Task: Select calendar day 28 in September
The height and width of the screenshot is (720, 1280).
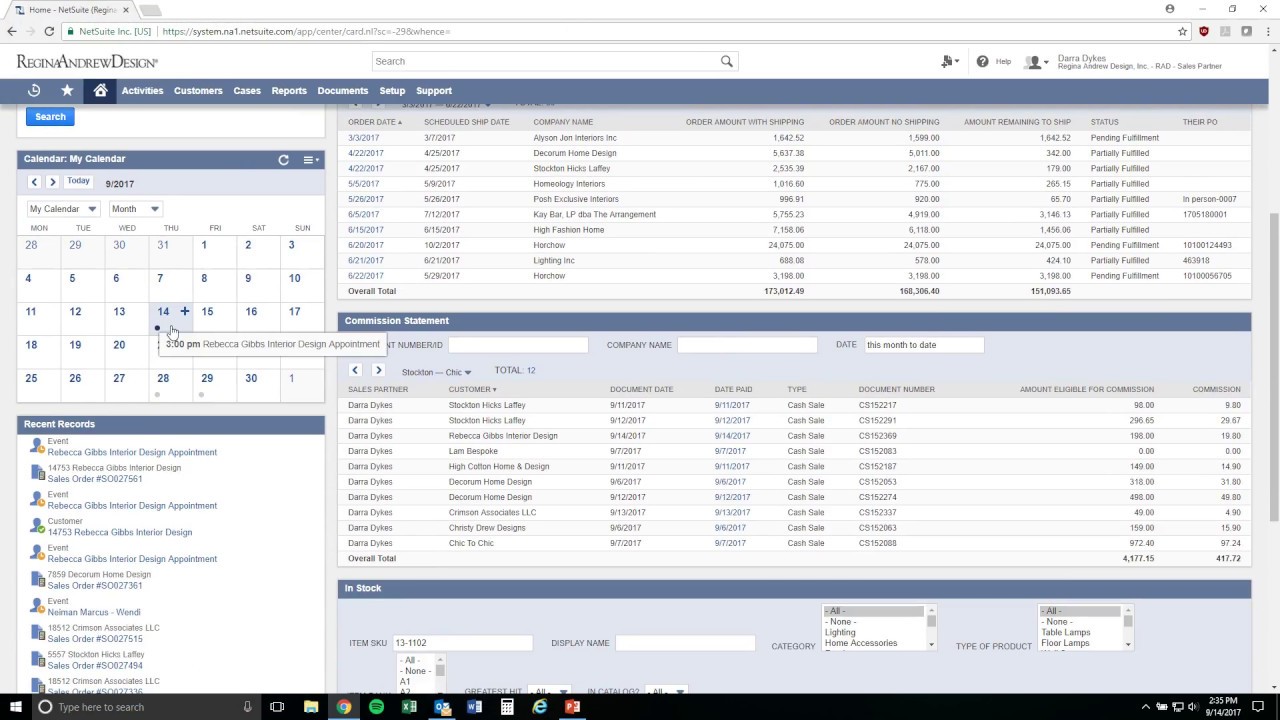Action: (x=163, y=378)
